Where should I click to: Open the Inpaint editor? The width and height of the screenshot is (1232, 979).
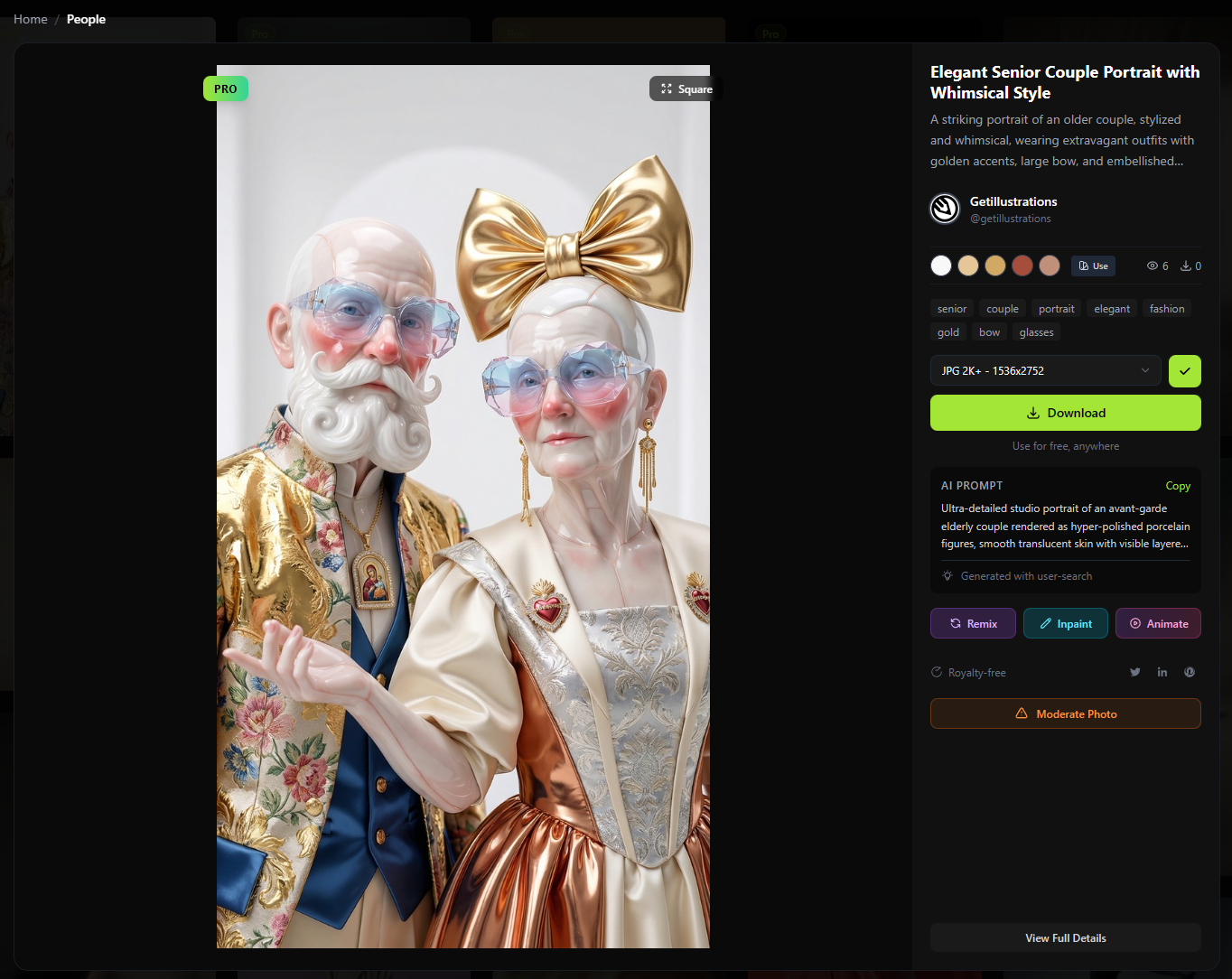tap(1065, 623)
